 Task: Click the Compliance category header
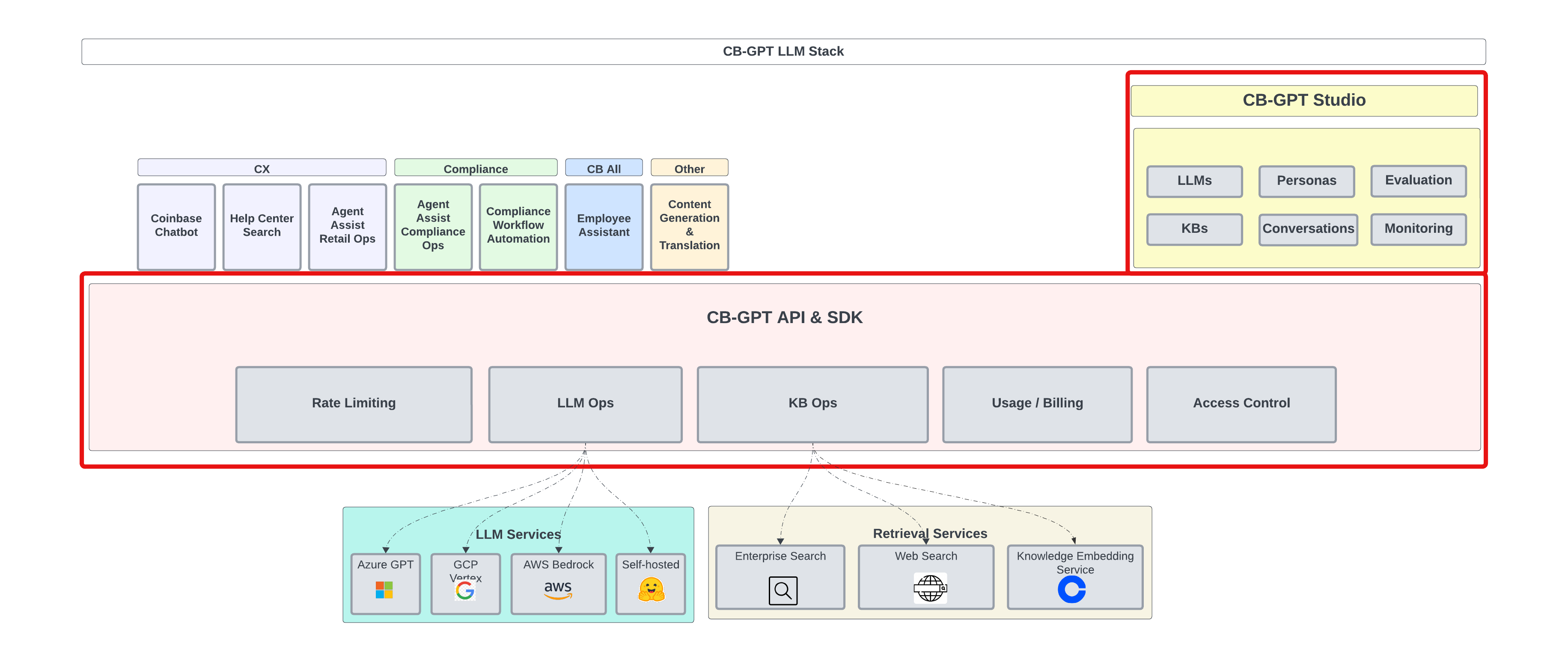point(476,168)
